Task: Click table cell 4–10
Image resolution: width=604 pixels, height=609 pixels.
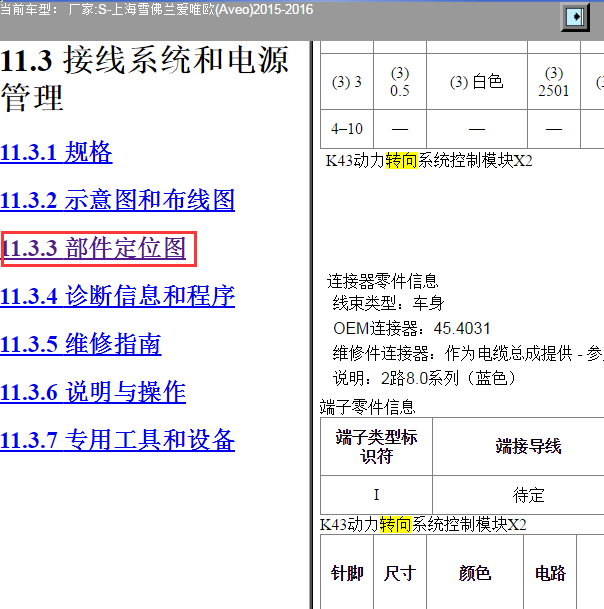Action: point(346,129)
